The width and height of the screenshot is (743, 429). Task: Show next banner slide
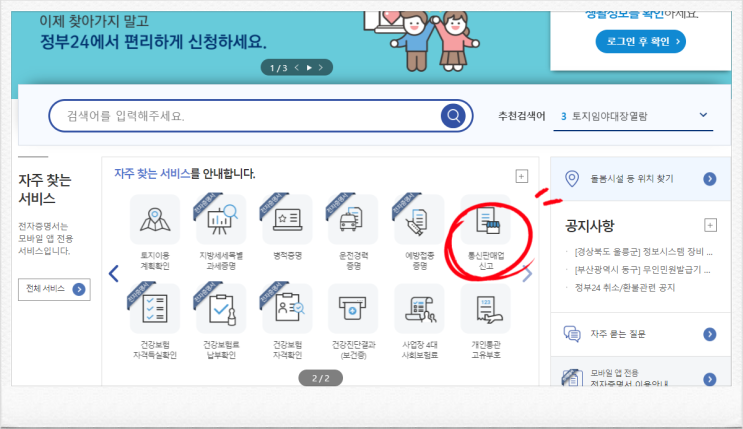click(x=321, y=68)
